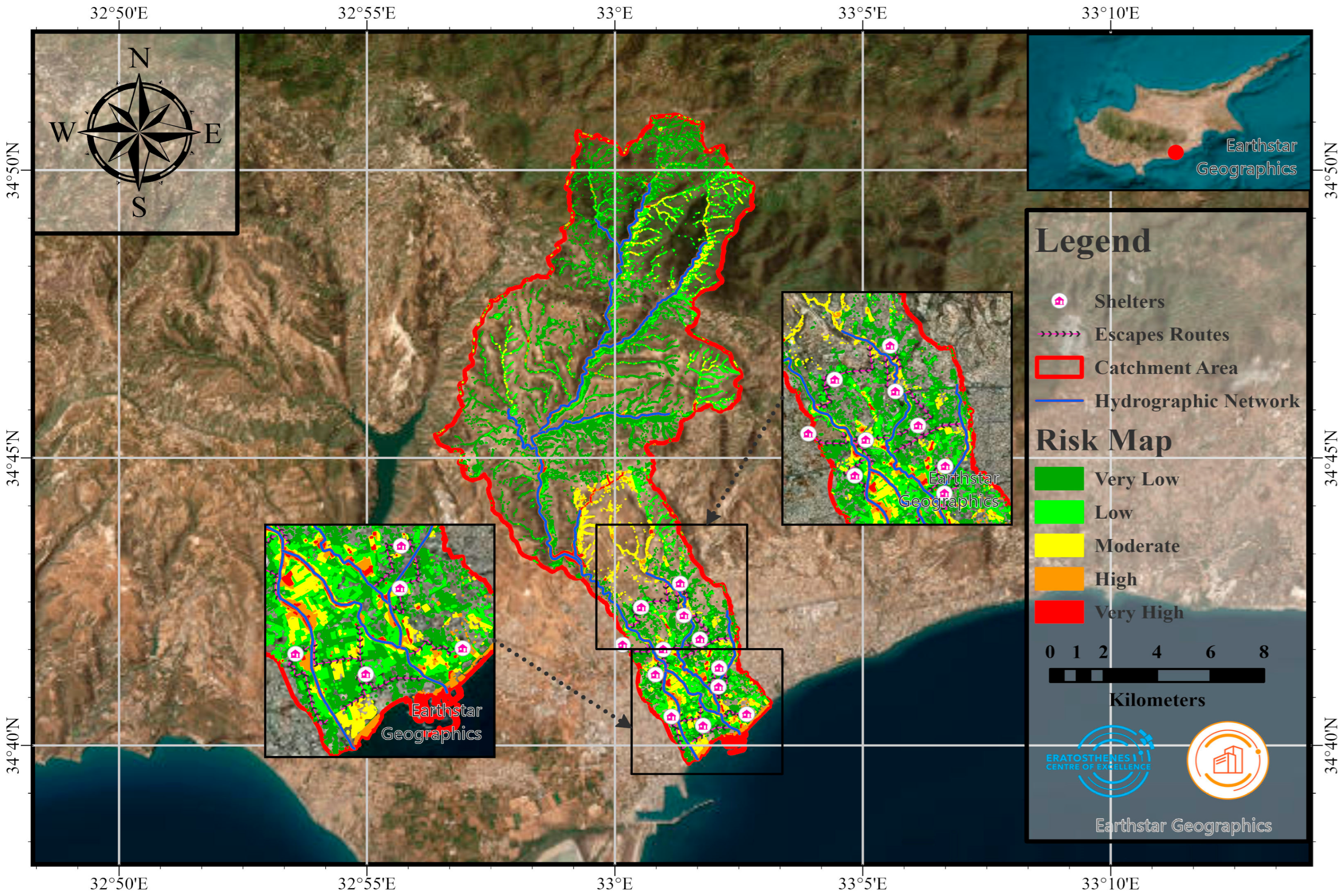
Task: Select the Very Low dark green swatch
Action: [1059, 479]
